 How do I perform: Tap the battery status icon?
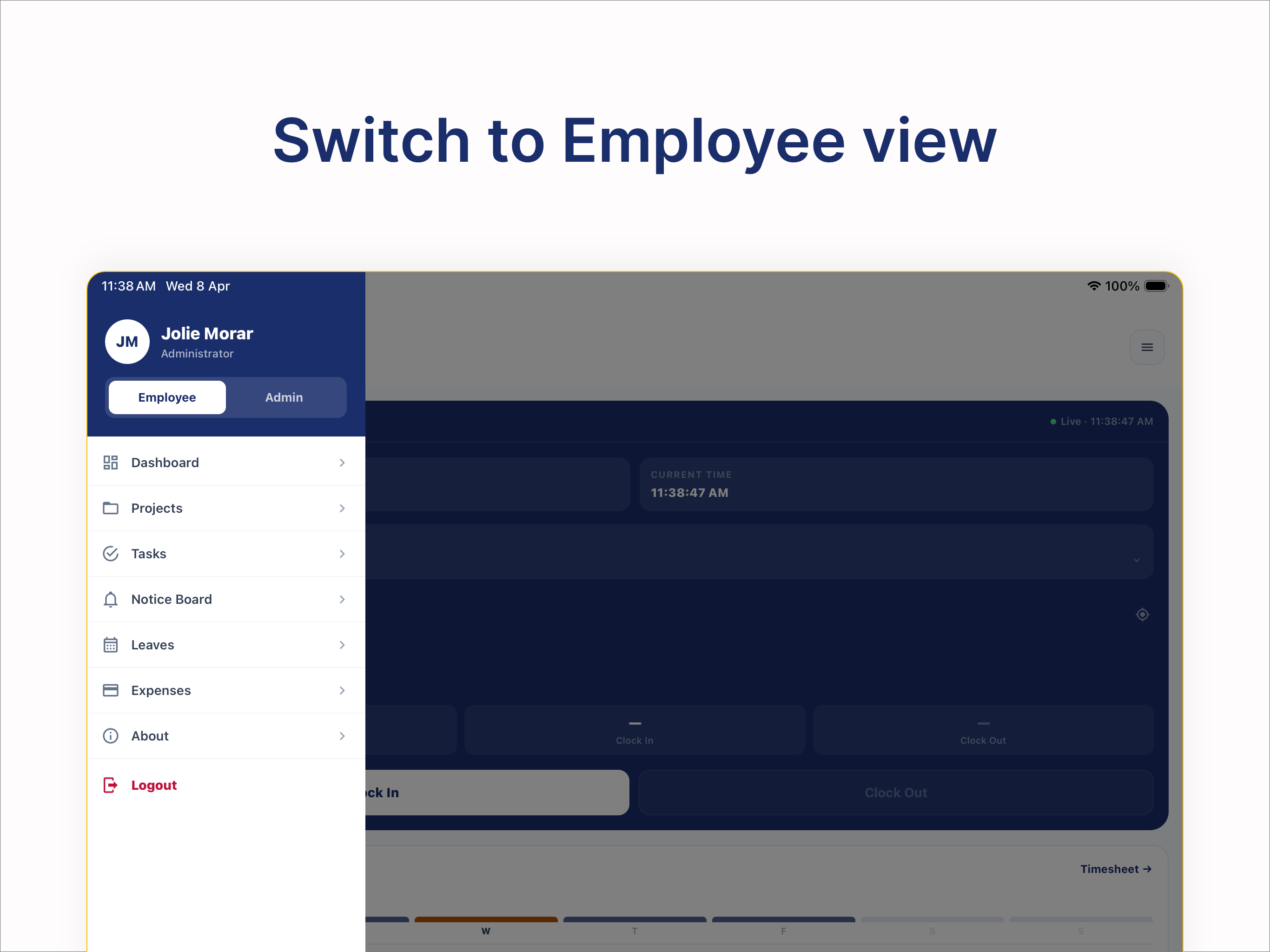click(1156, 286)
